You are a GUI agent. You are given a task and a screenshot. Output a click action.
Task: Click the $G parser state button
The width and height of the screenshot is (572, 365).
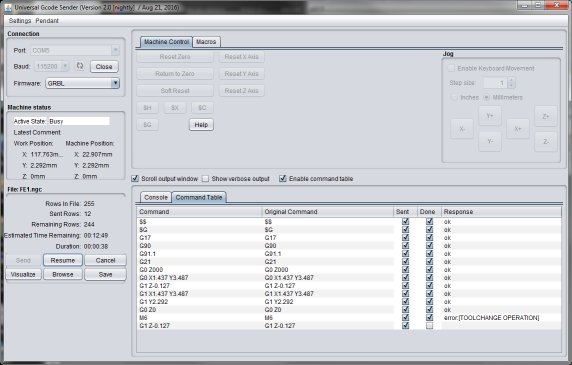pos(147,125)
